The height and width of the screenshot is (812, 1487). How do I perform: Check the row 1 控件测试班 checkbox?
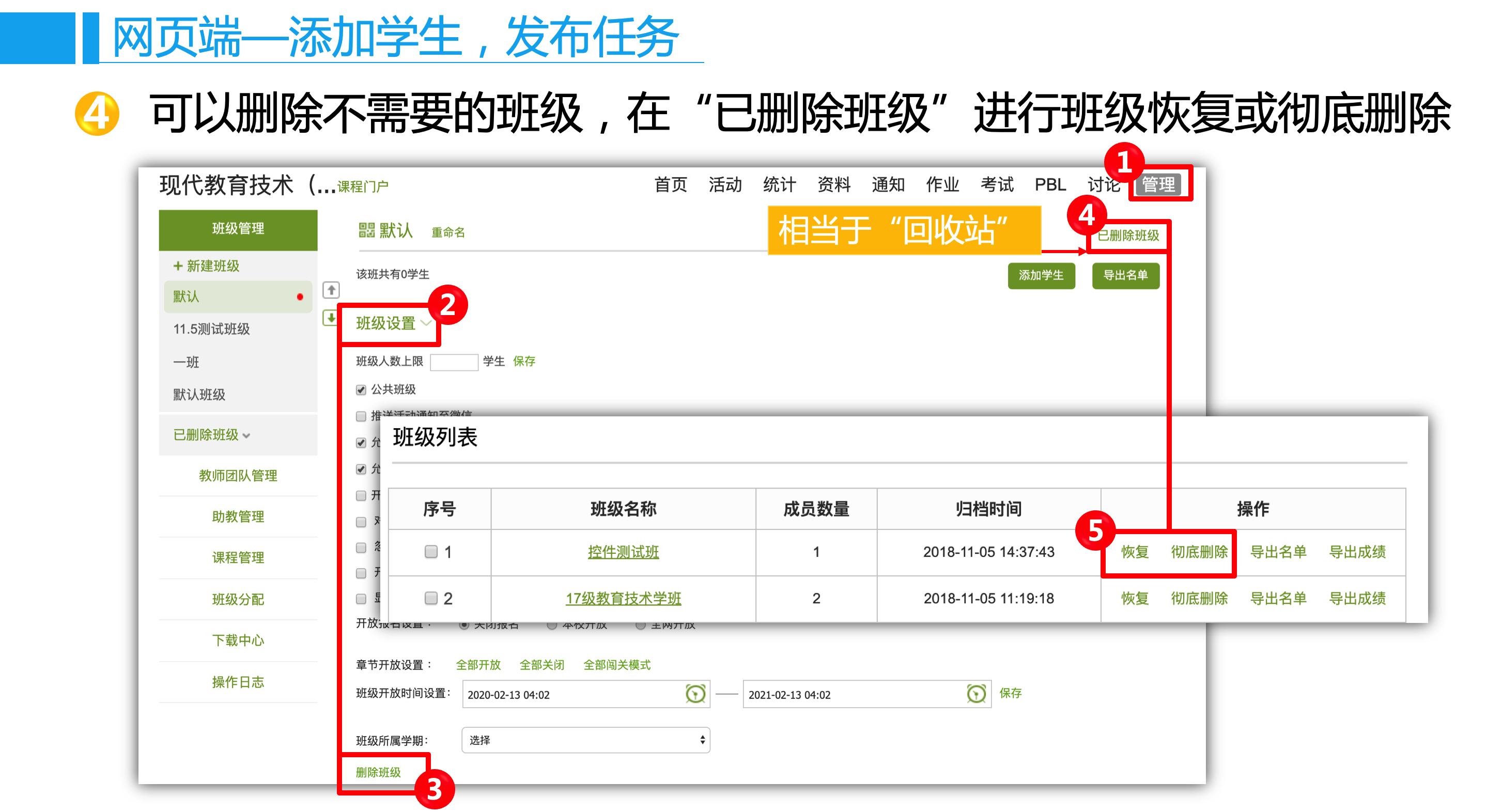pos(430,552)
